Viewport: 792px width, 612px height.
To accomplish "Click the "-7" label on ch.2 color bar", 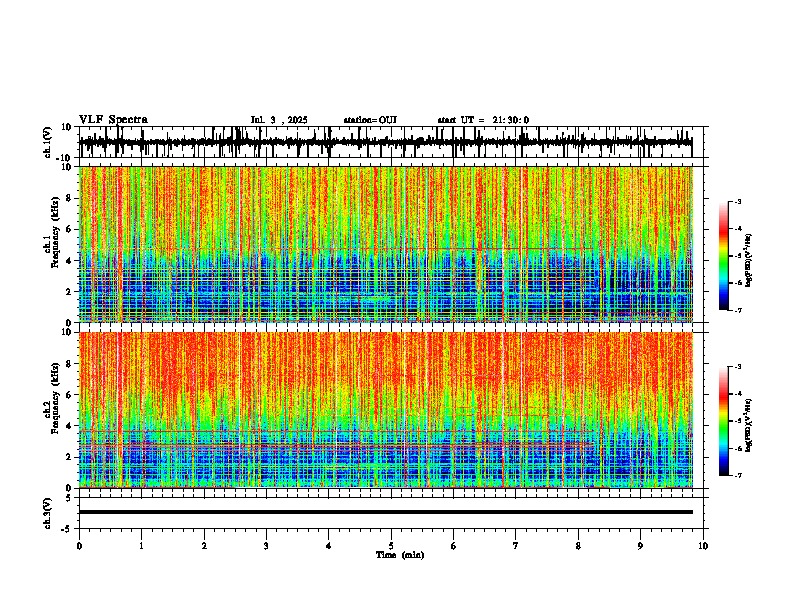I will 738,475.
